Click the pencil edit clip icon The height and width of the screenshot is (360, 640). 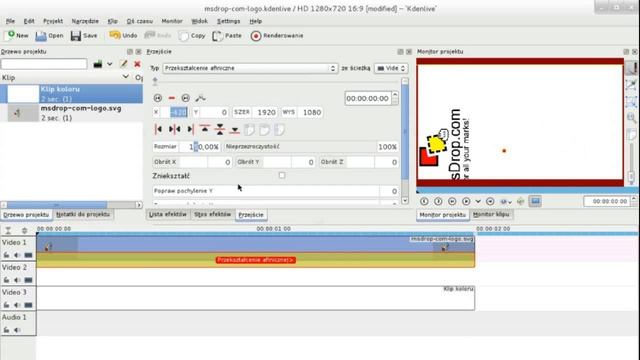tap(124, 64)
